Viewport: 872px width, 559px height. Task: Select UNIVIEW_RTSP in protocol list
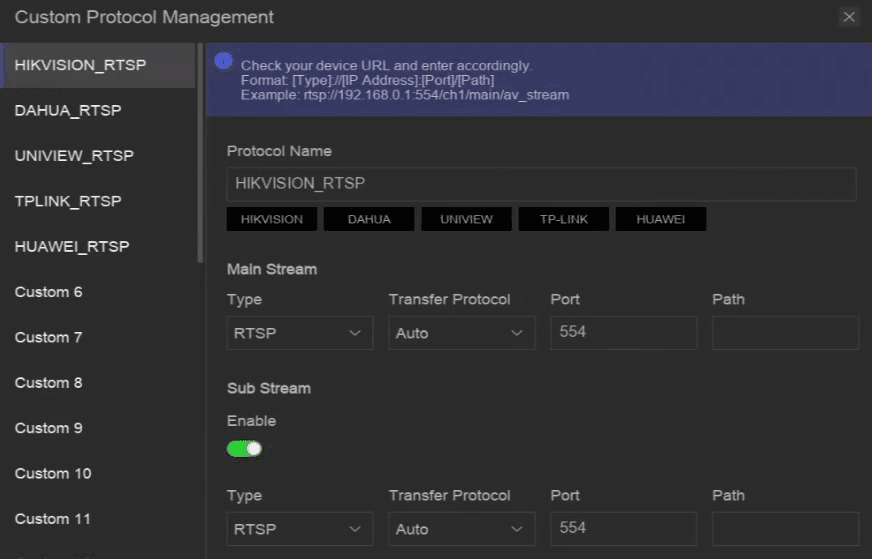point(98,156)
